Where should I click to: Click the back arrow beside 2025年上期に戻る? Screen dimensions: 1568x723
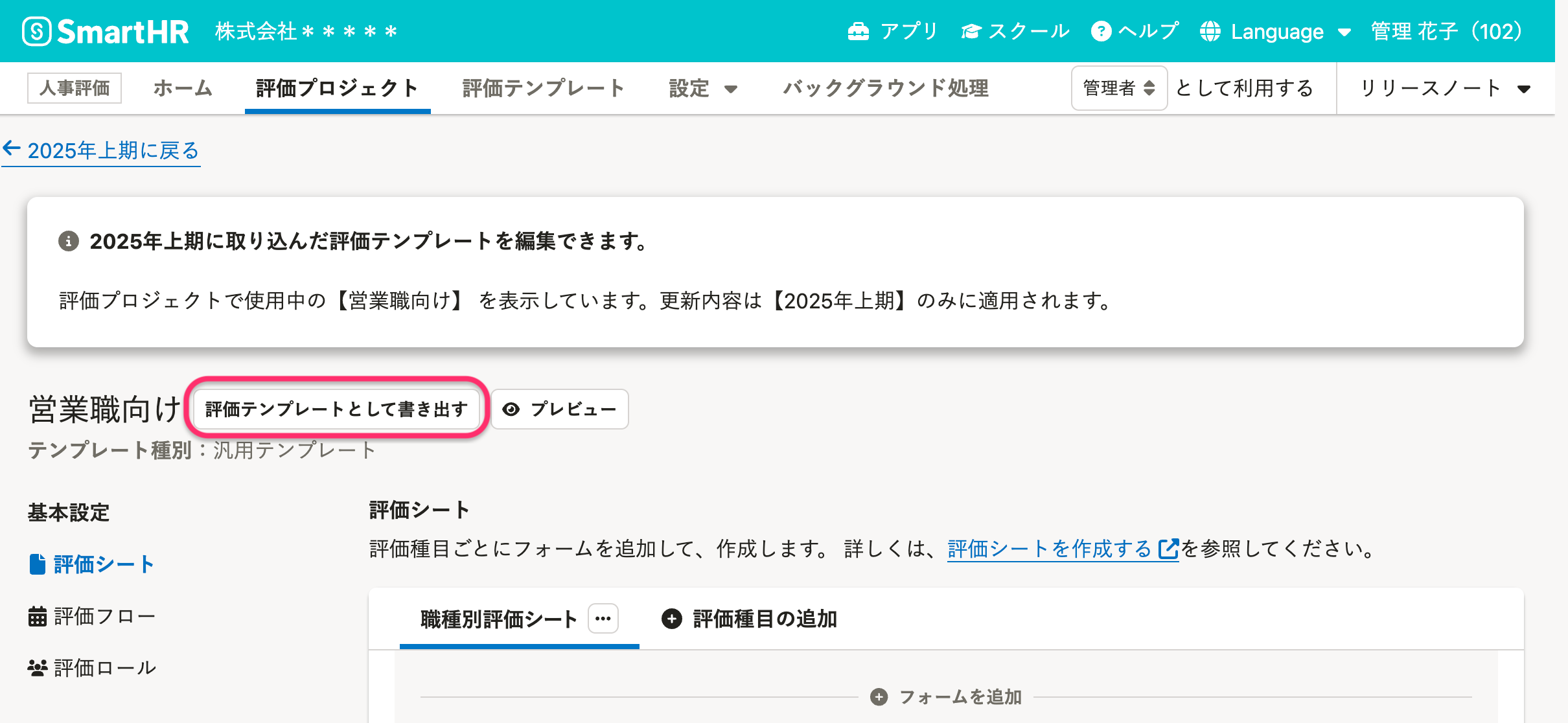click(11, 149)
